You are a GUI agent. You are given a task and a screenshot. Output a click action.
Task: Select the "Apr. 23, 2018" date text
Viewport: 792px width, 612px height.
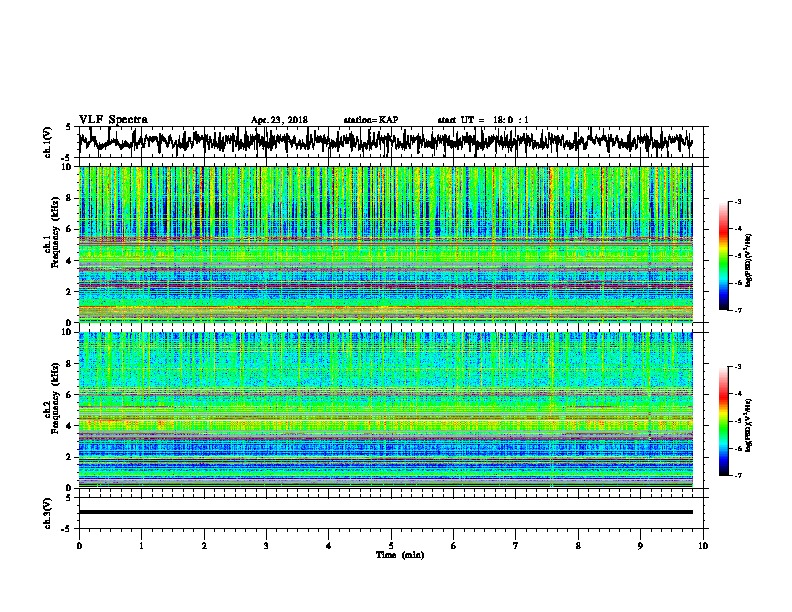(x=279, y=120)
